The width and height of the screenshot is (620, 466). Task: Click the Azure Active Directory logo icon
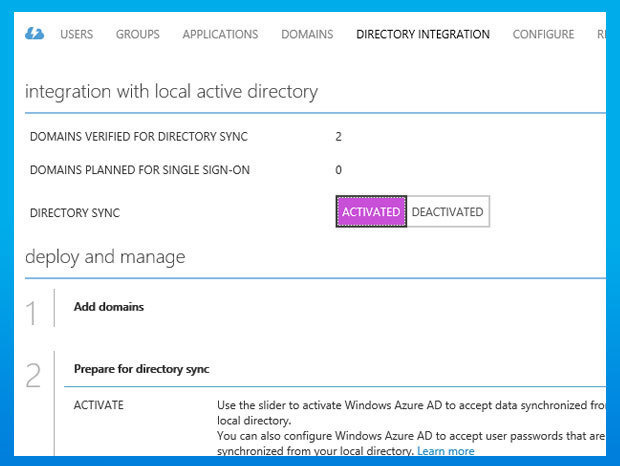pyautogui.click(x=34, y=34)
